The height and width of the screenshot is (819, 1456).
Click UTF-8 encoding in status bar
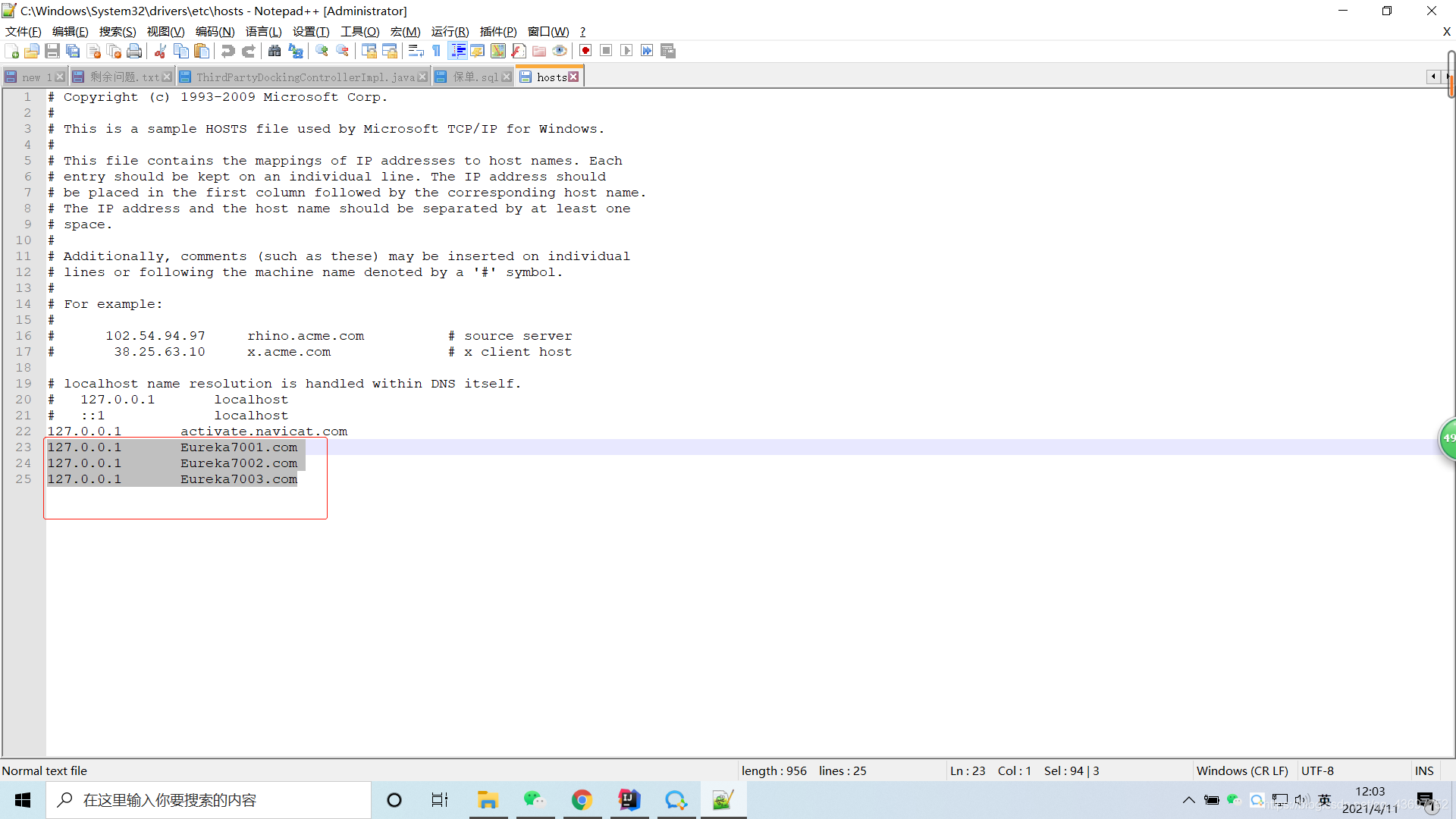pyautogui.click(x=1317, y=770)
